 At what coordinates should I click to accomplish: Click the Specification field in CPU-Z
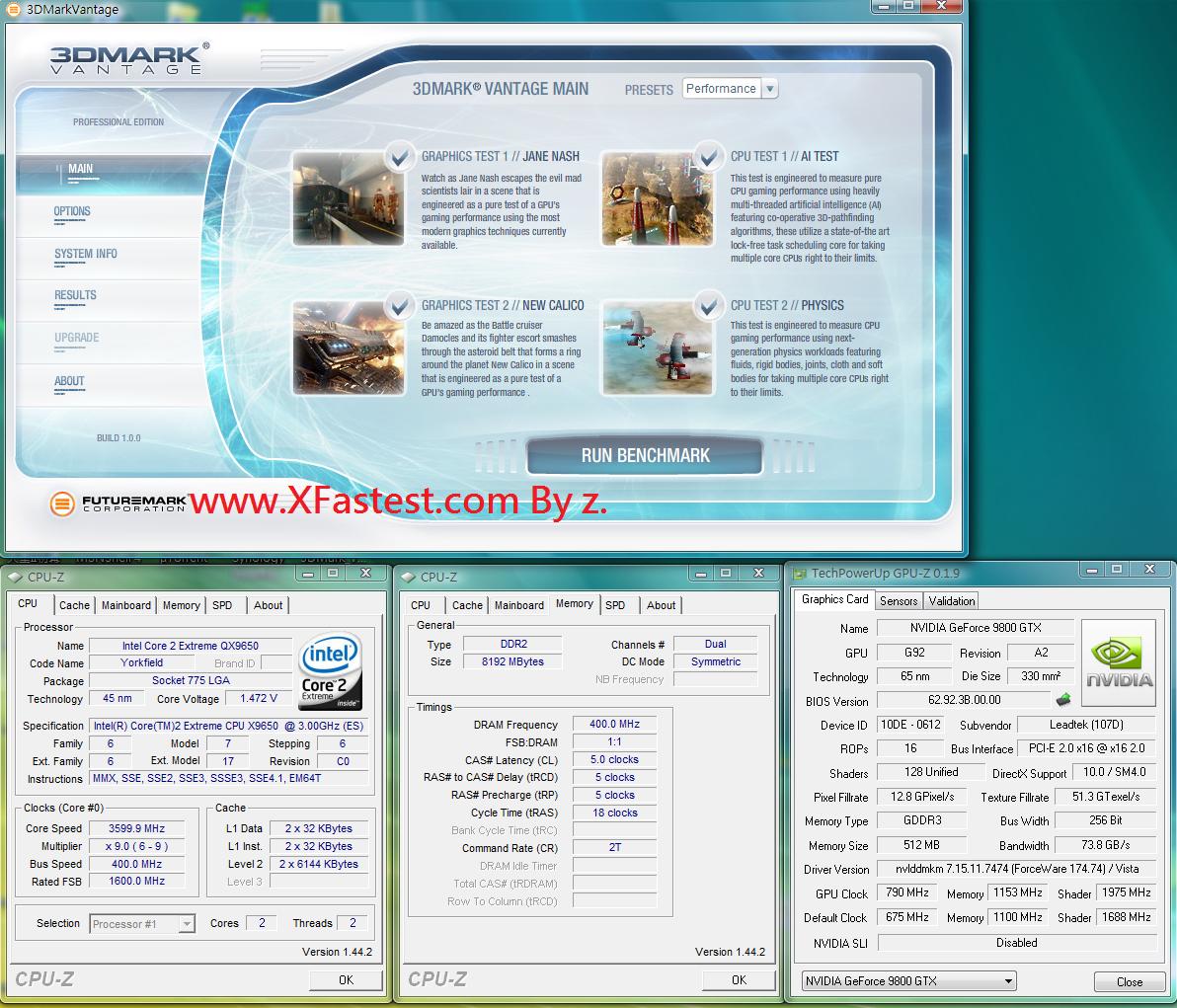229,726
